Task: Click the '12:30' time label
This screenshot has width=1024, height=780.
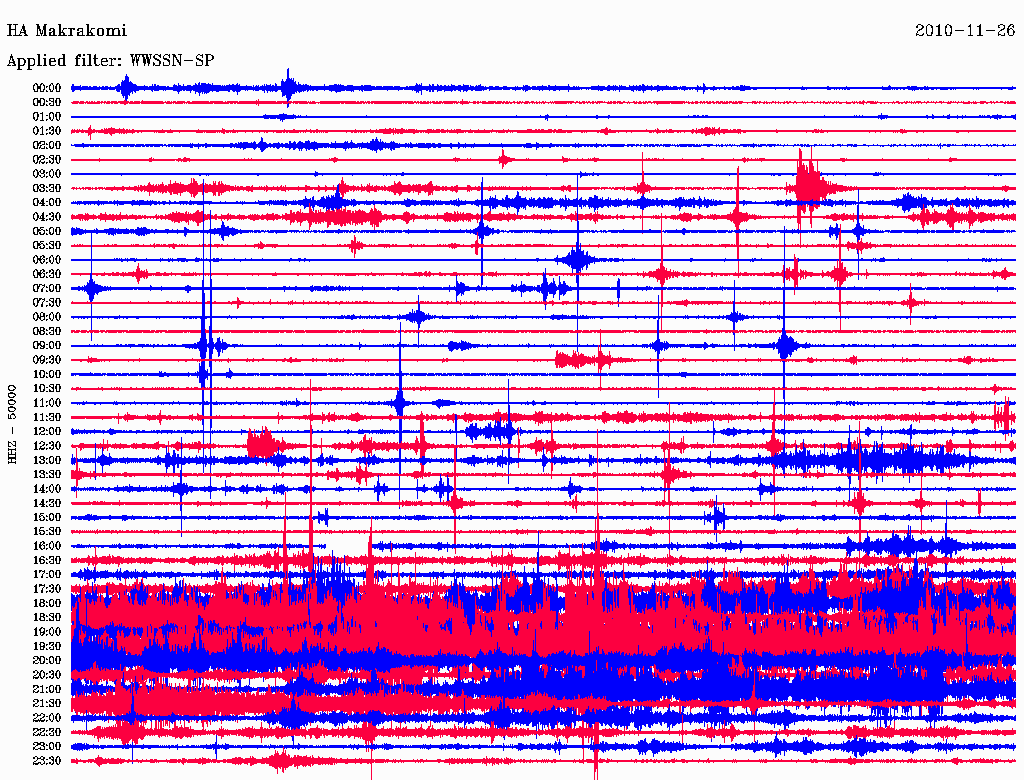Action: (47, 446)
